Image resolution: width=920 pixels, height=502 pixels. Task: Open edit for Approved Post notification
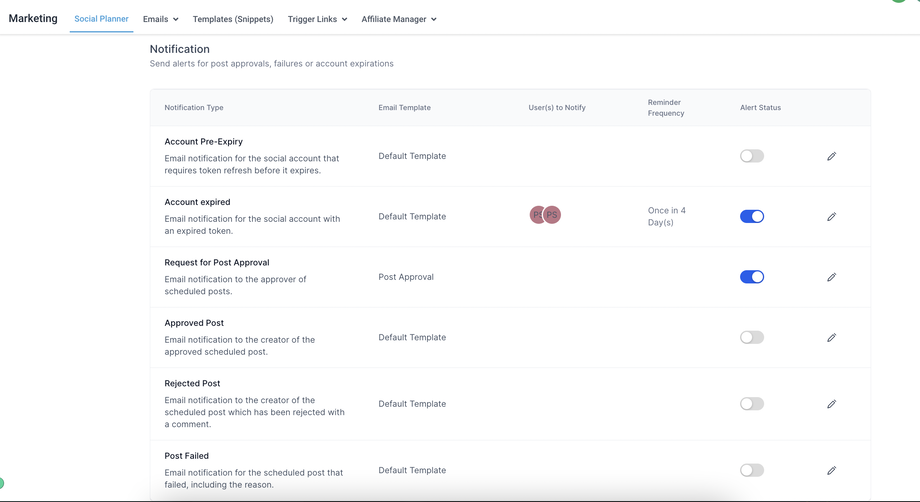pyautogui.click(x=831, y=338)
